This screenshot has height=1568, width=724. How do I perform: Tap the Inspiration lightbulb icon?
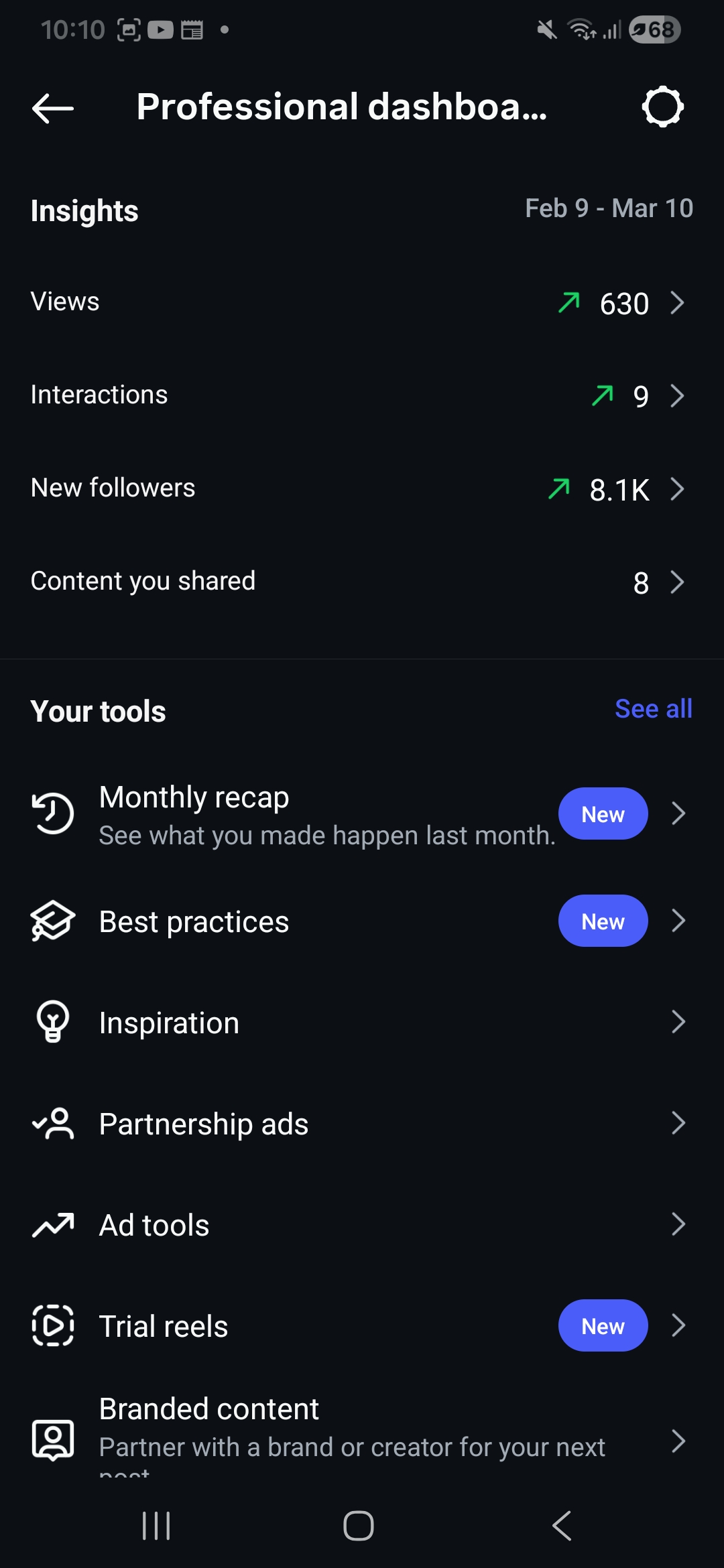coord(52,1022)
